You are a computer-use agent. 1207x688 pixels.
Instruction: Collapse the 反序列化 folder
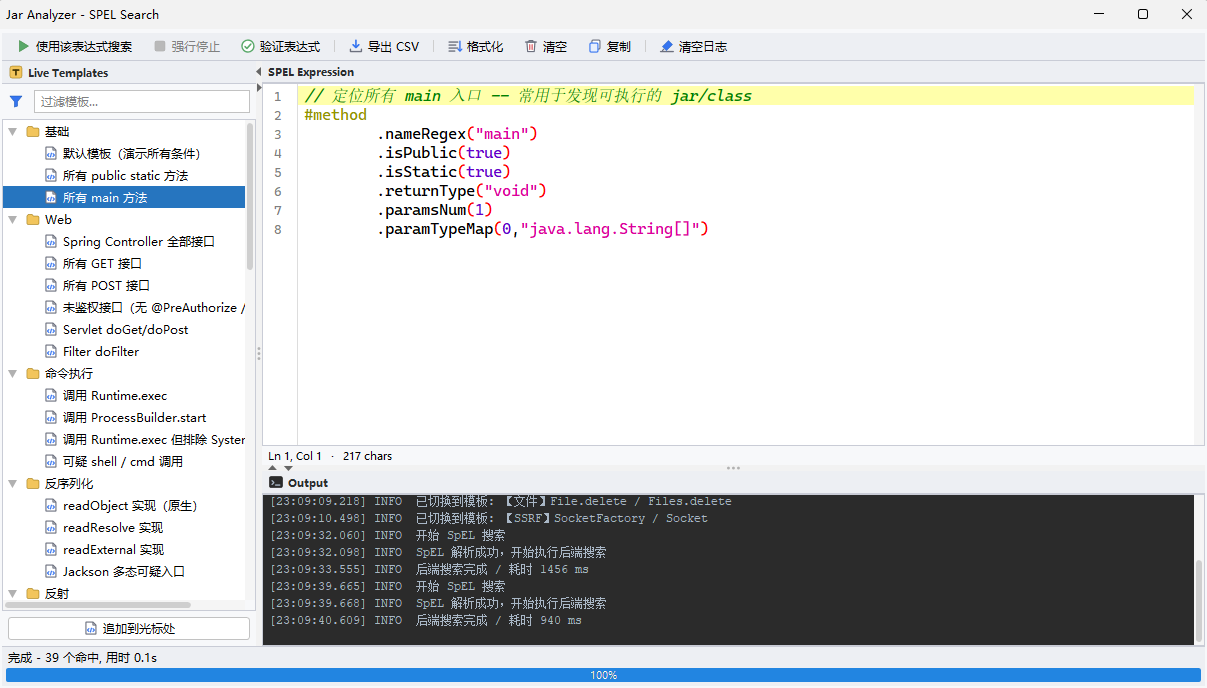pyautogui.click(x=13, y=483)
